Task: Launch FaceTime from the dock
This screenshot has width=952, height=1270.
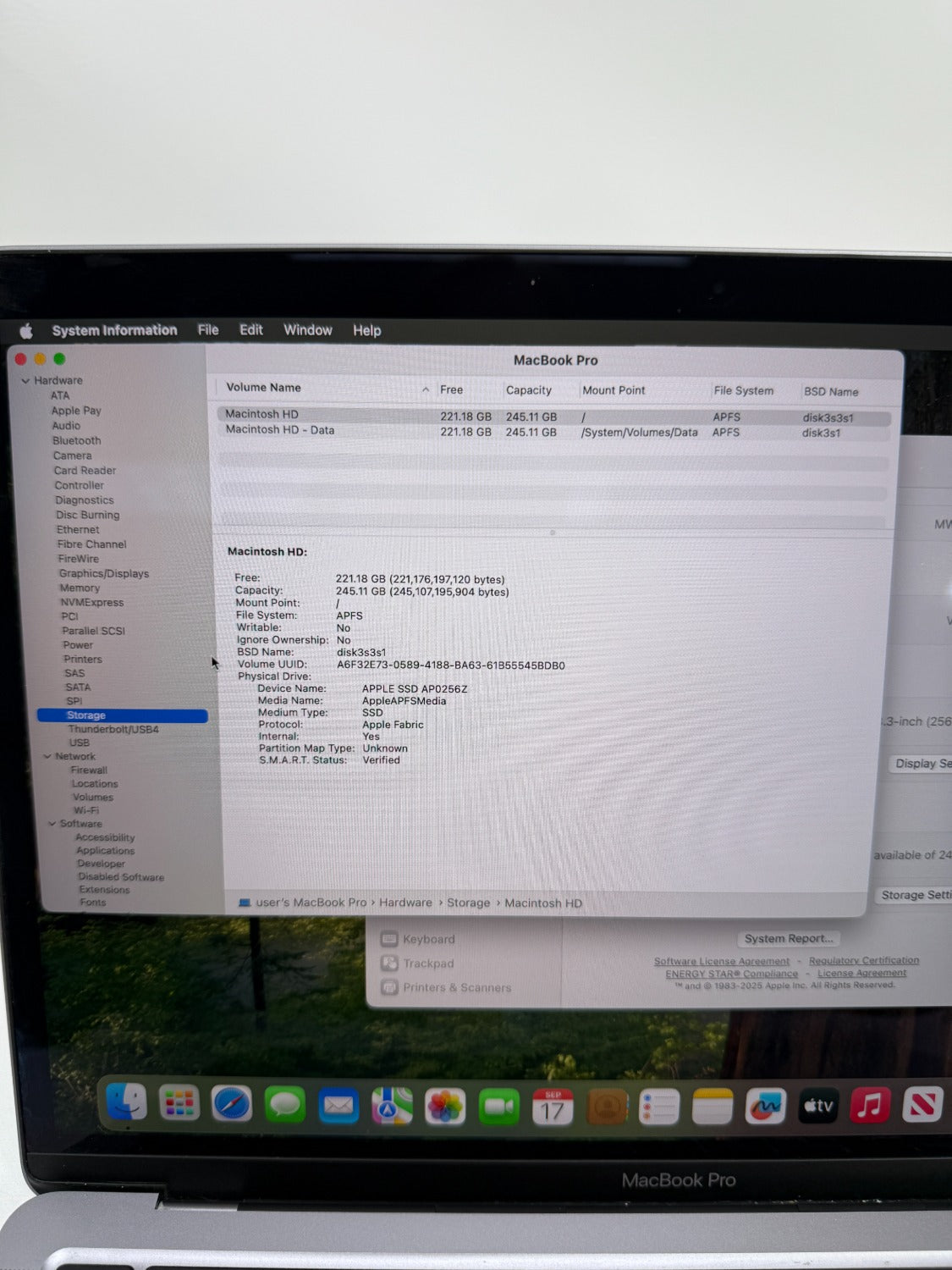Action: tap(499, 1107)
